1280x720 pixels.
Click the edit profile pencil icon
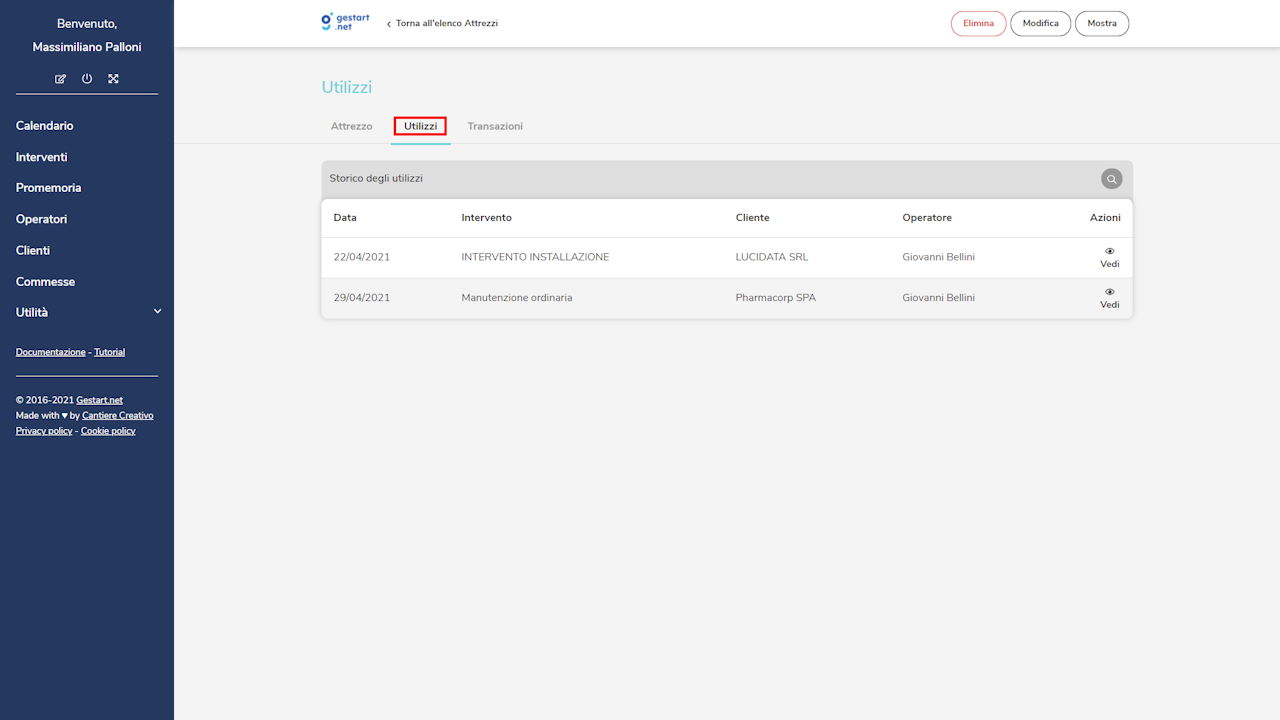tap(61, 79)
